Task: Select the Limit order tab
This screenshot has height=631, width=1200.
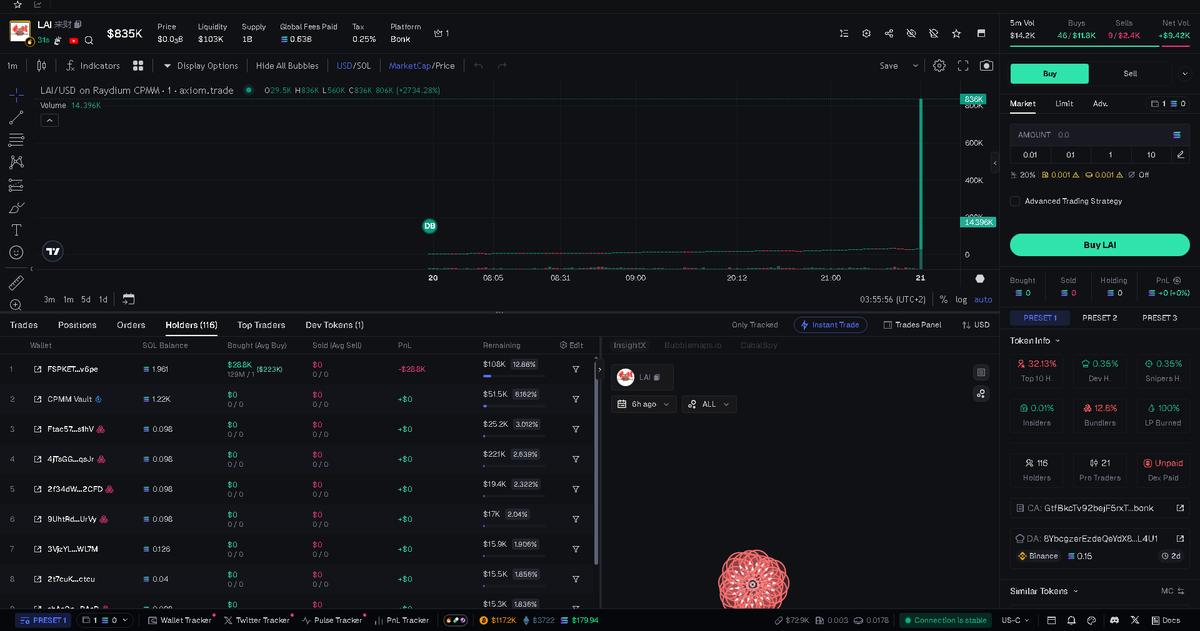Action: pos(1064,103)
